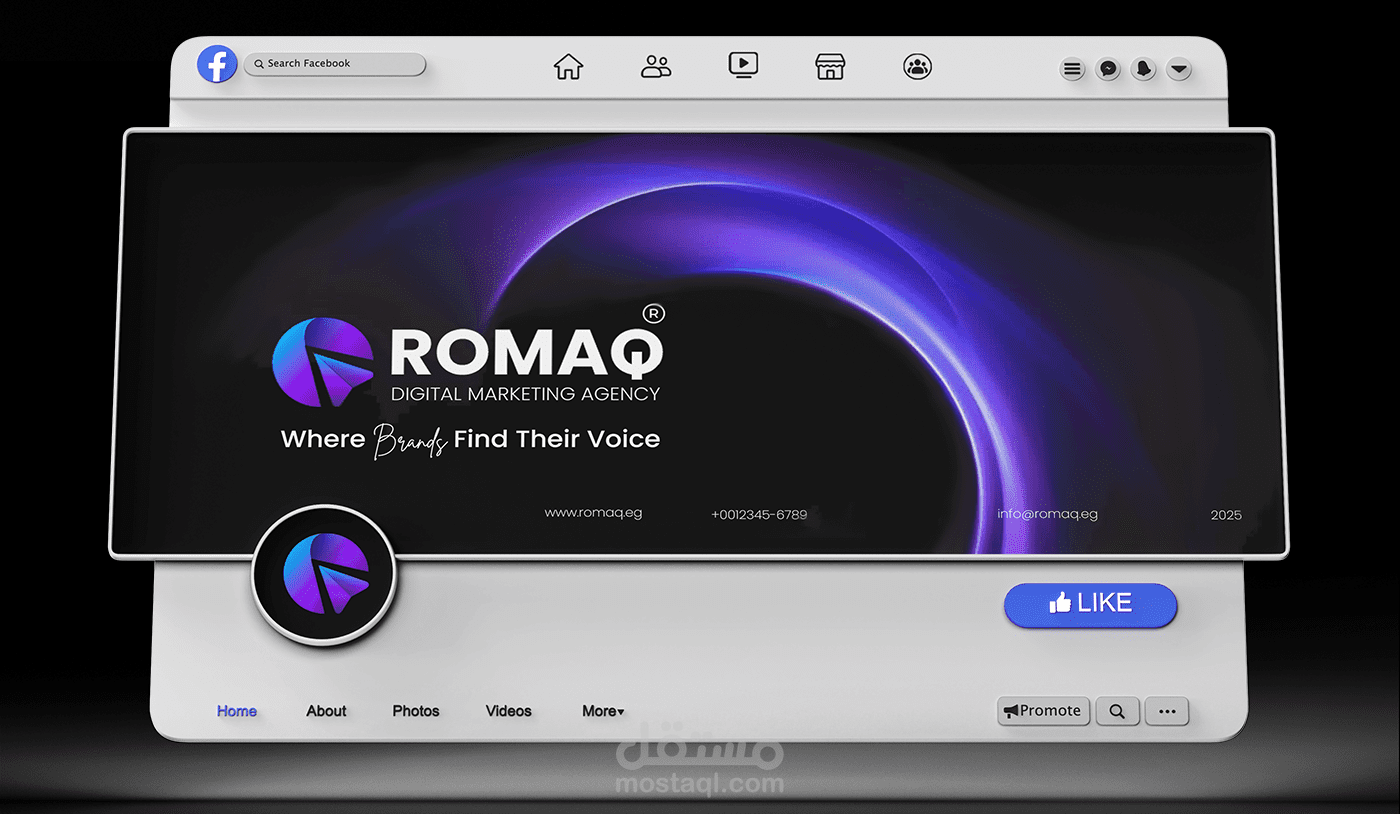
Task: Click the info@romaq.eg email text
Action: (x=1047, y=514)
